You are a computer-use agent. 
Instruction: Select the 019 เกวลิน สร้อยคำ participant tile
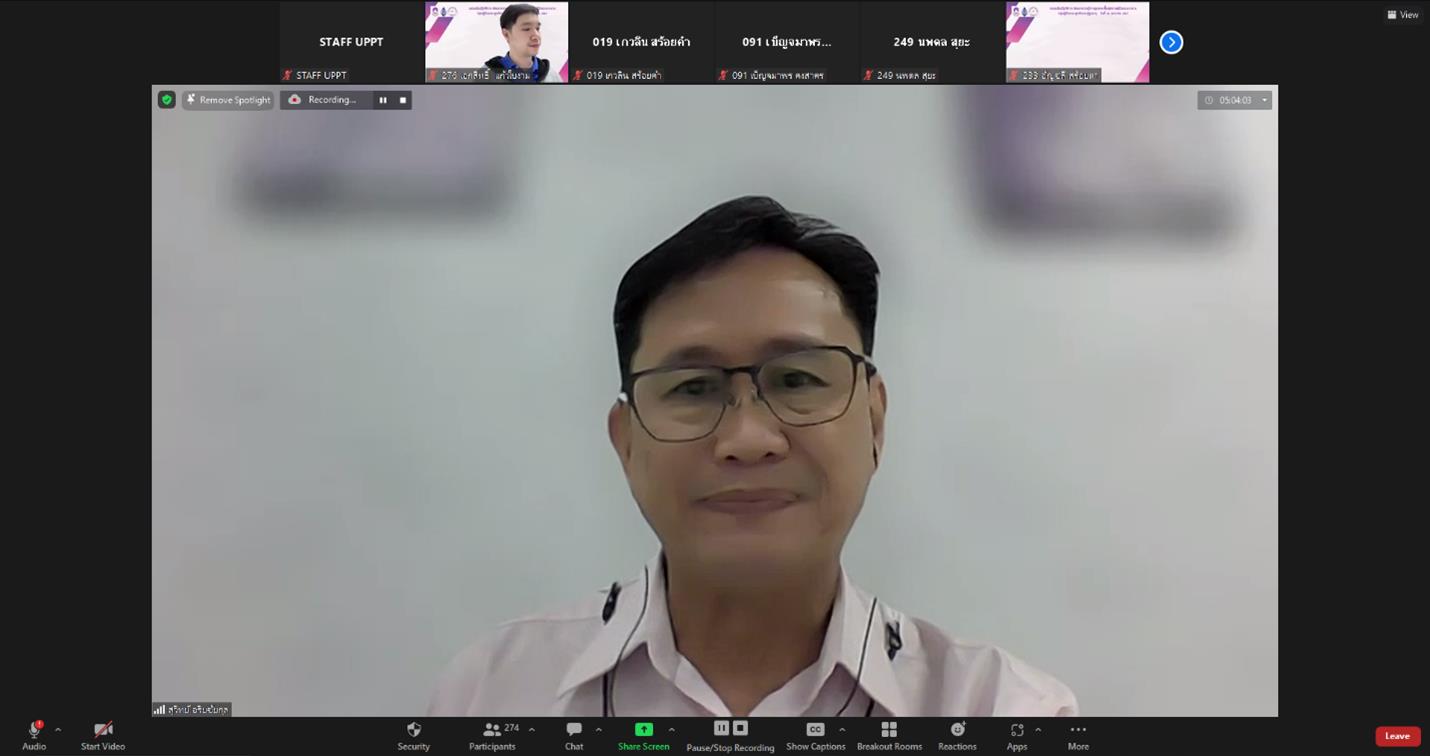tap(641, 42)
